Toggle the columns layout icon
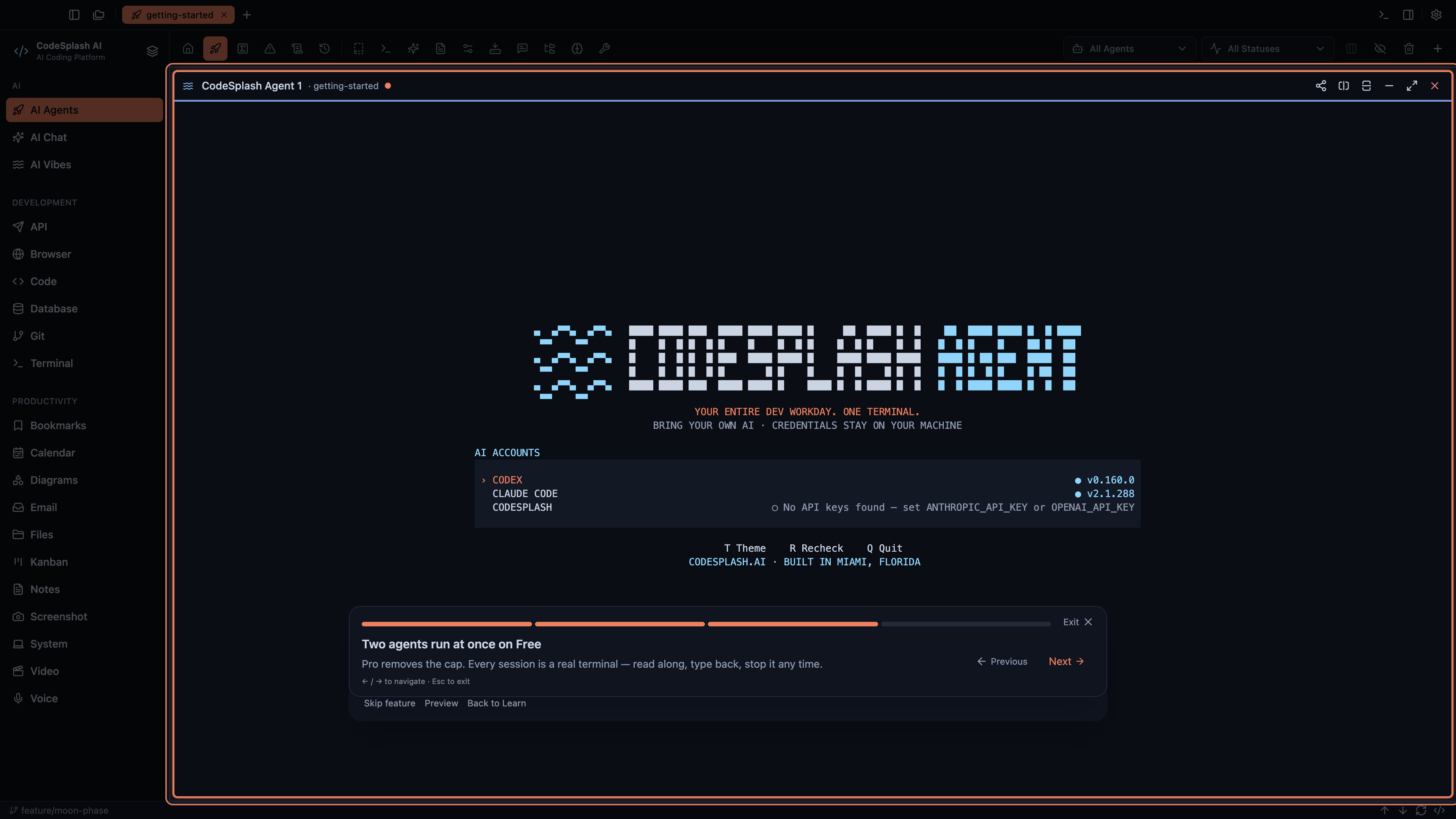The image size is (1456, 819). (1351, 49)
